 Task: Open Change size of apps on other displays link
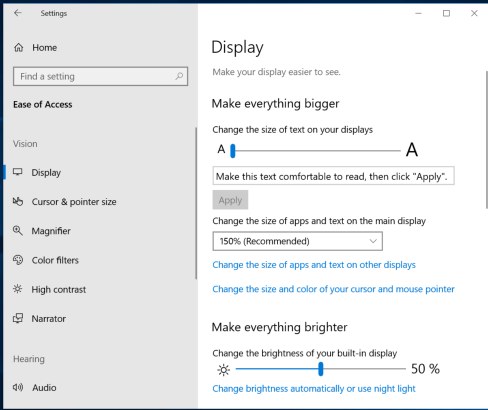pyautogui.click(x=314, y=265)
